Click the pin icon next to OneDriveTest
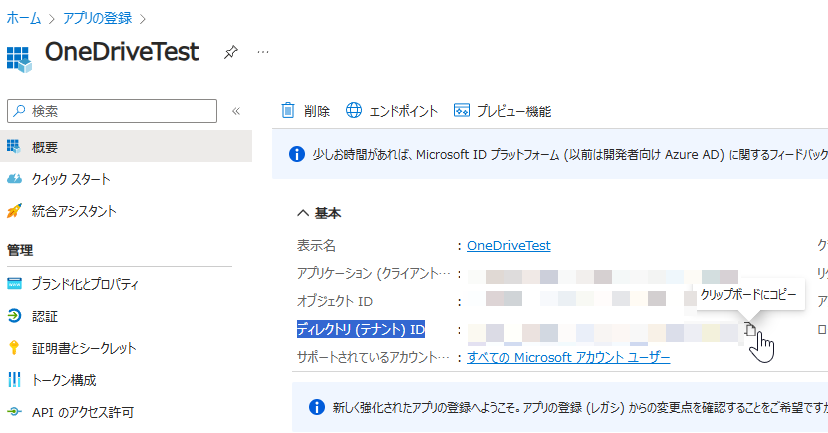 [x=230, y=52]
